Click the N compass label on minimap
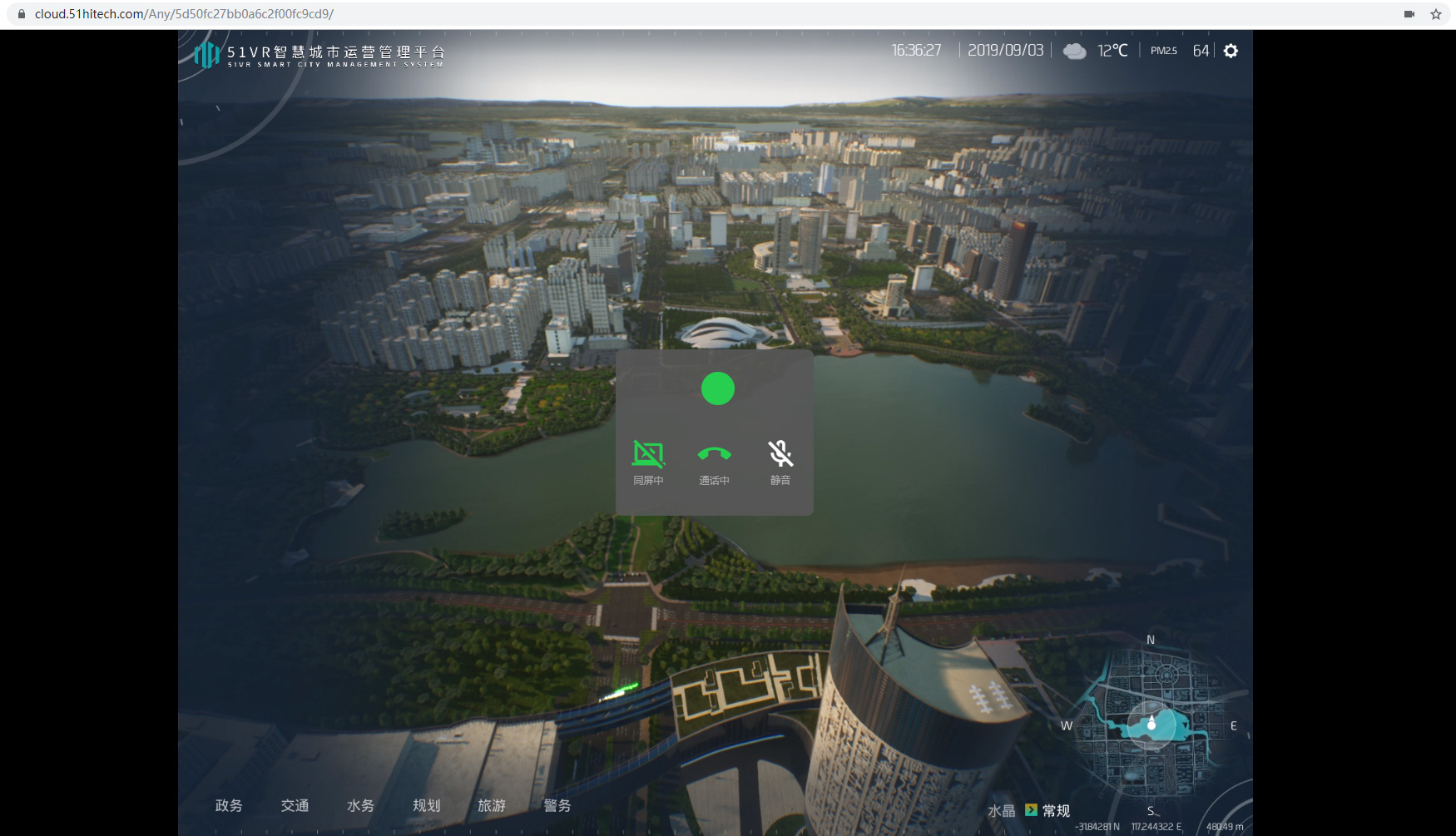Viewport: 1456px width, 836px height. click(1151, 640)
